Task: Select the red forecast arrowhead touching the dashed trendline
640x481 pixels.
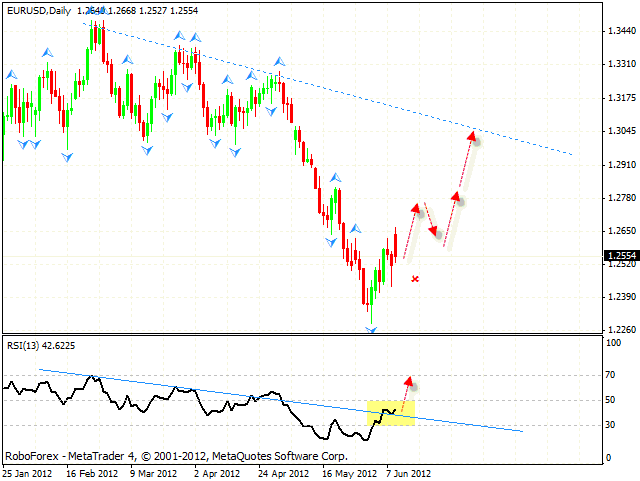Action: [x=475, y=140]
